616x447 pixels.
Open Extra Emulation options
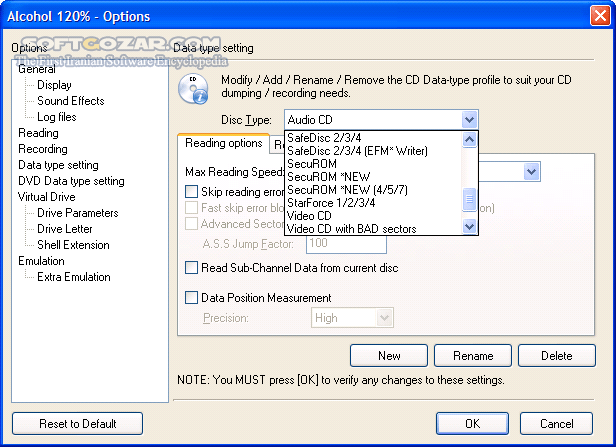coord(73,277)
